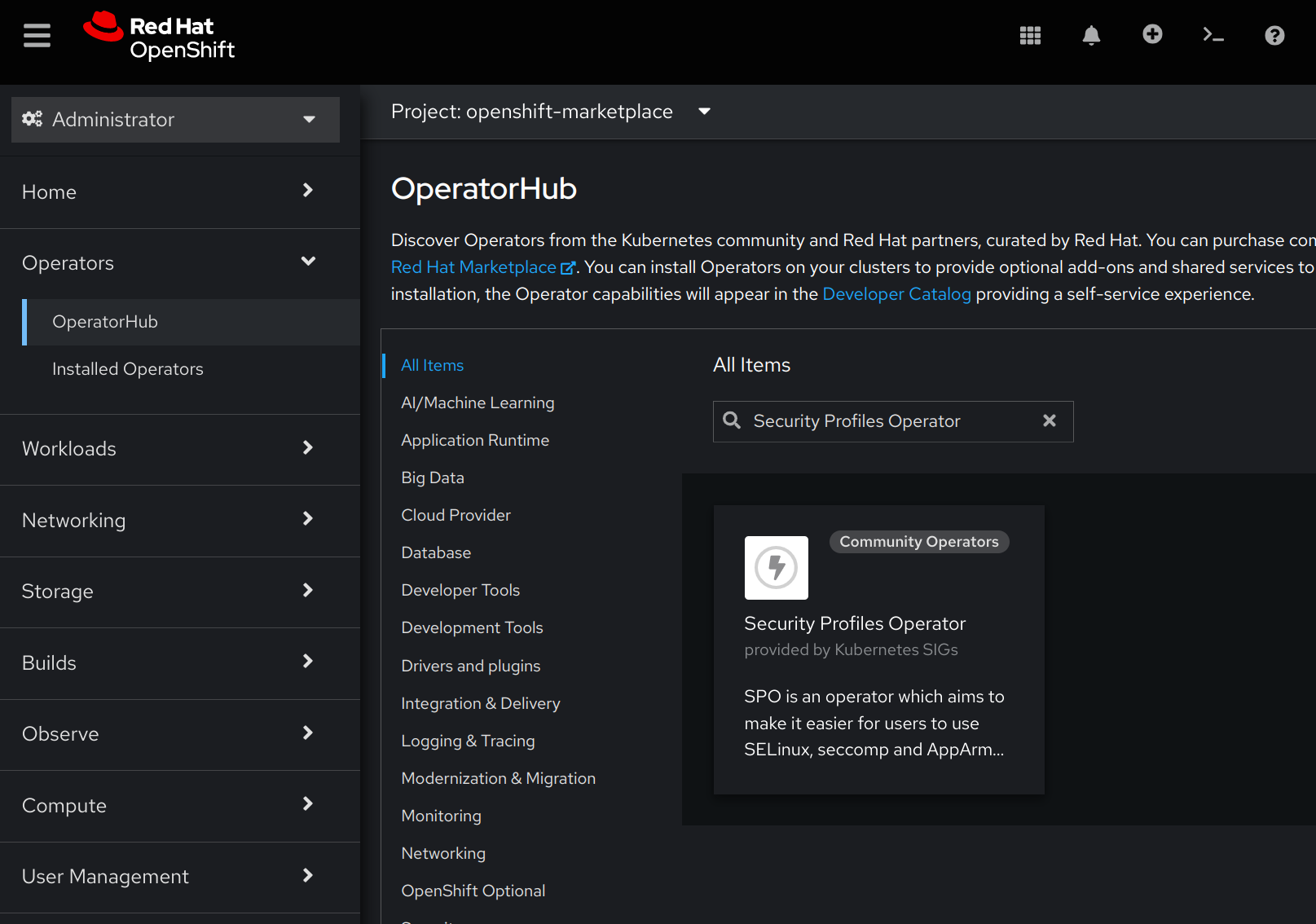Collapse the Operators navigation section

180,262
